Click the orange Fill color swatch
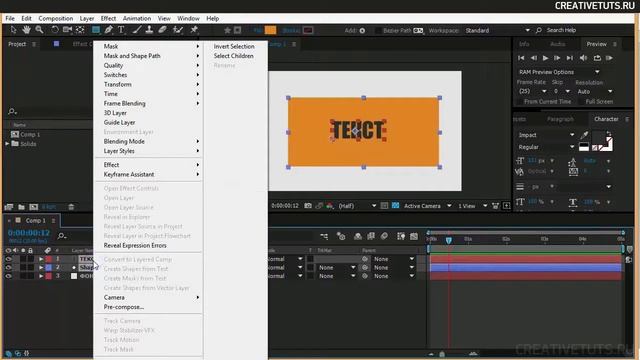Viewport: 640px width, 360px height. (x=270, y=30)
